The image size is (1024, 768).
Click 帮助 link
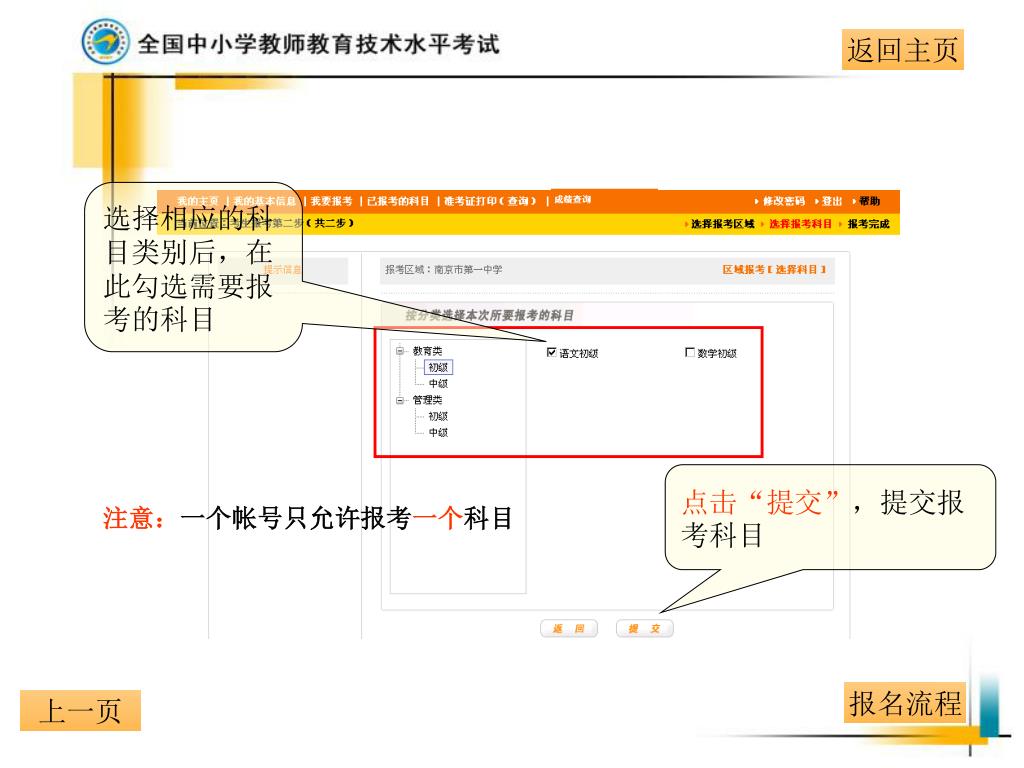coord(869,201)
